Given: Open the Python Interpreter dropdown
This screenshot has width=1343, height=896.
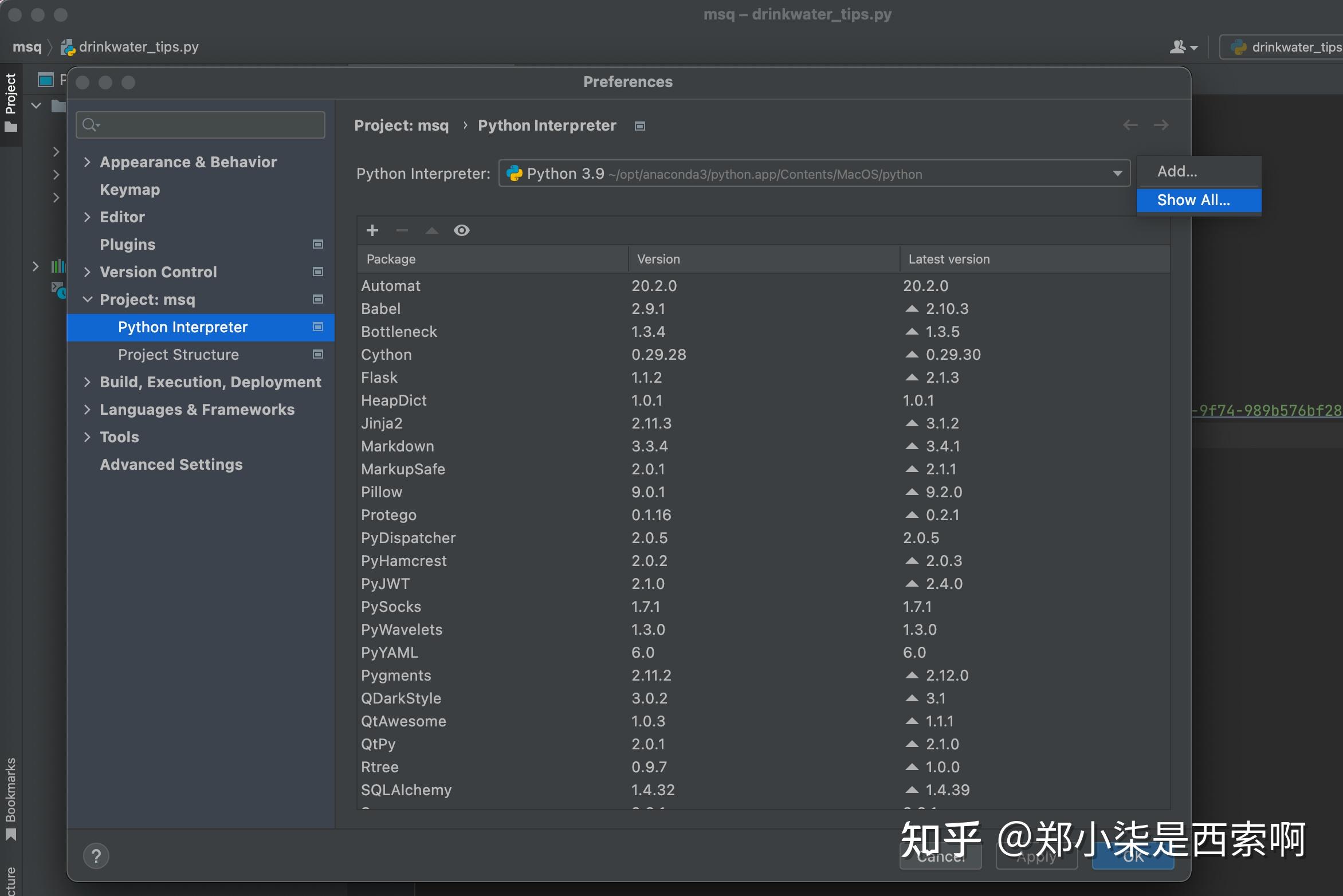Looking at the screenshot, I should click(x=1117, y=174).
